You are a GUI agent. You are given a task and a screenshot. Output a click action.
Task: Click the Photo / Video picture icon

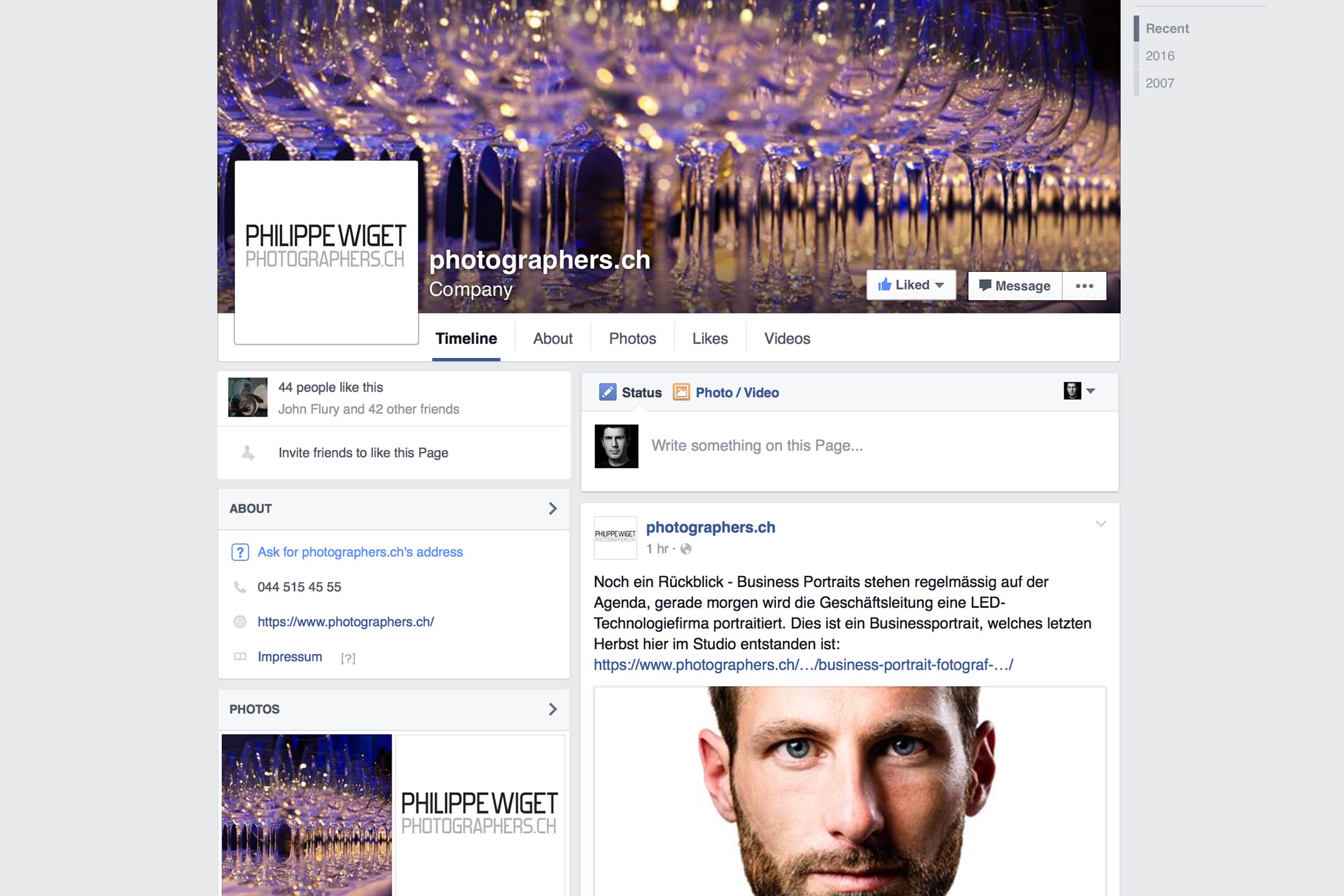coord(681,392)
